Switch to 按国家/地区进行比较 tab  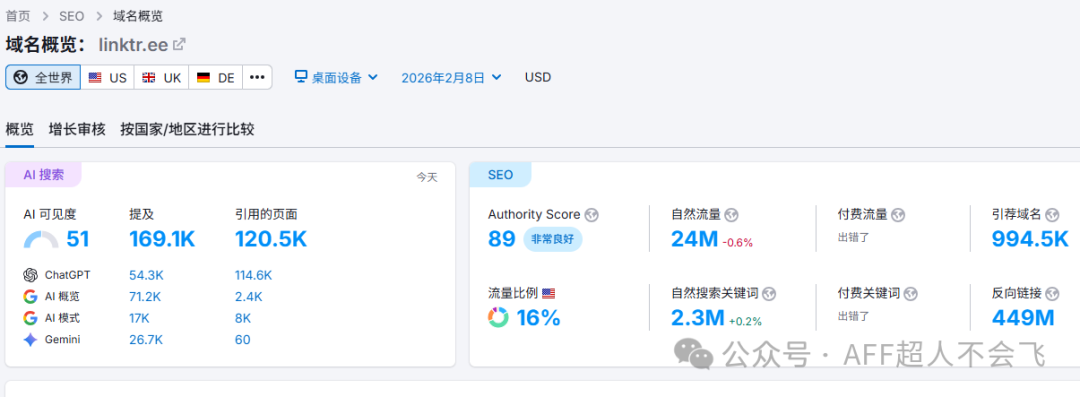click(187, 129)
